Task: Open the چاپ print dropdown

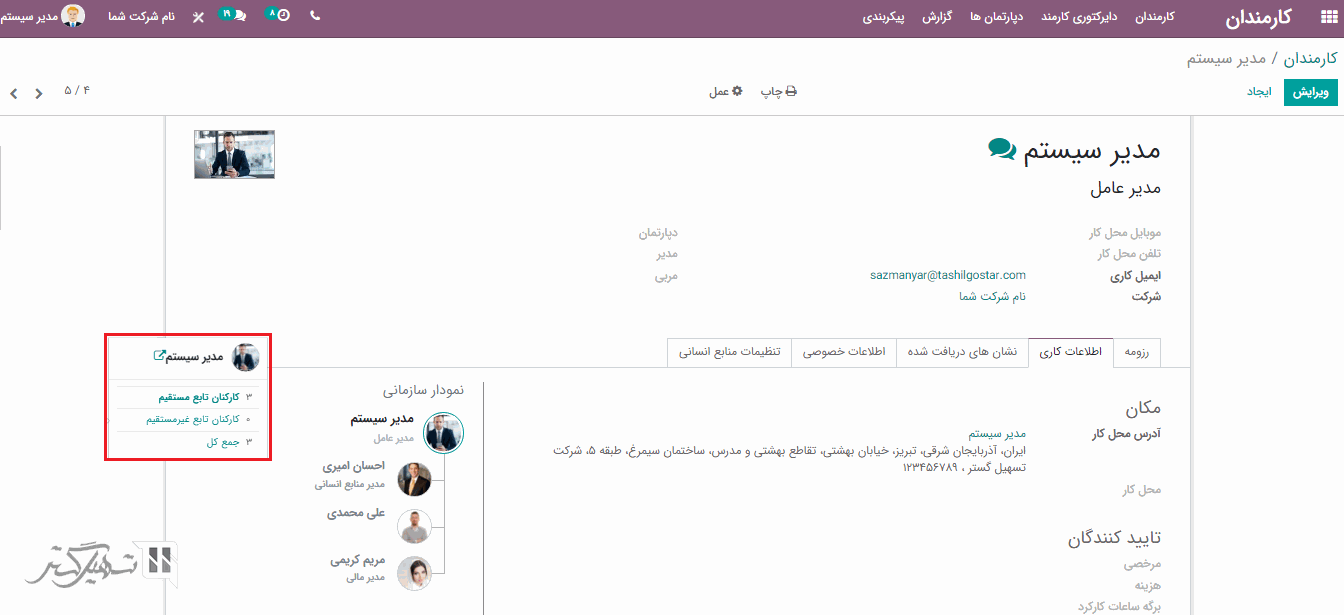Action: point(779,91)
